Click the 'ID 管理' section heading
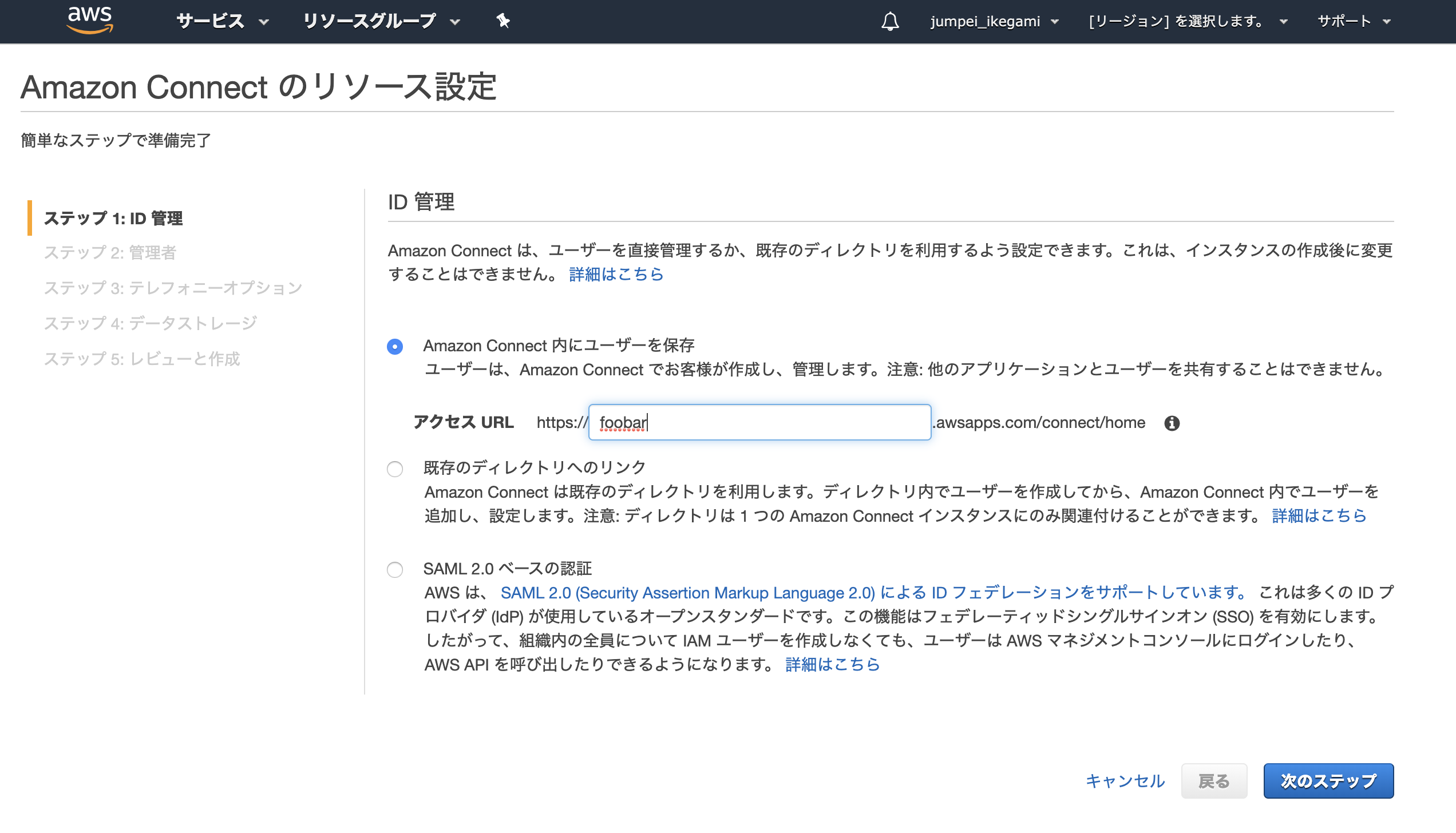 pos(421,202)
